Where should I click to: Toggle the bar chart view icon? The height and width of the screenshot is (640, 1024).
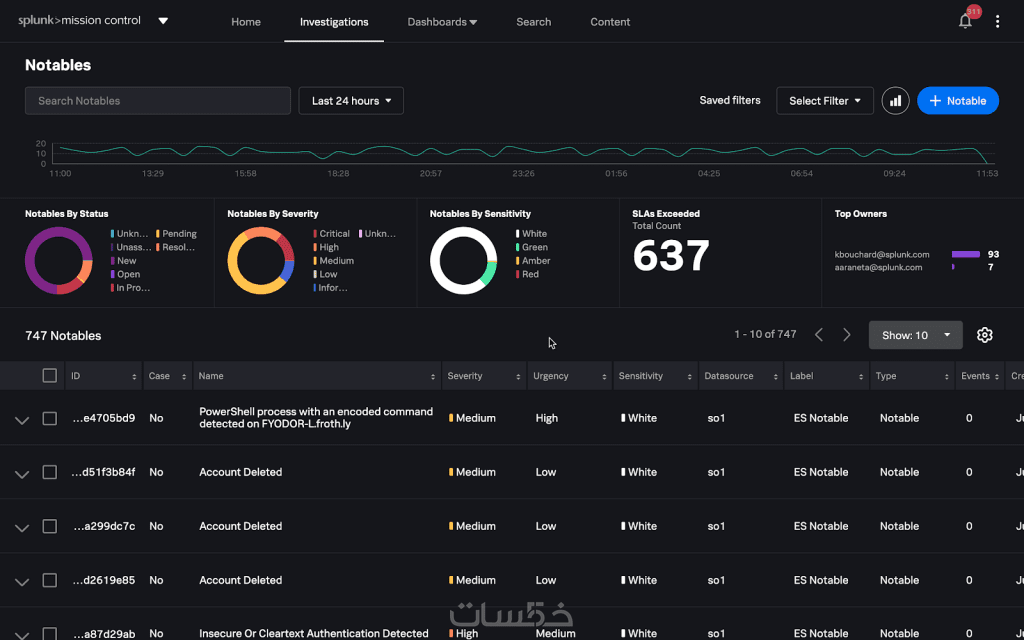(895, 101)
